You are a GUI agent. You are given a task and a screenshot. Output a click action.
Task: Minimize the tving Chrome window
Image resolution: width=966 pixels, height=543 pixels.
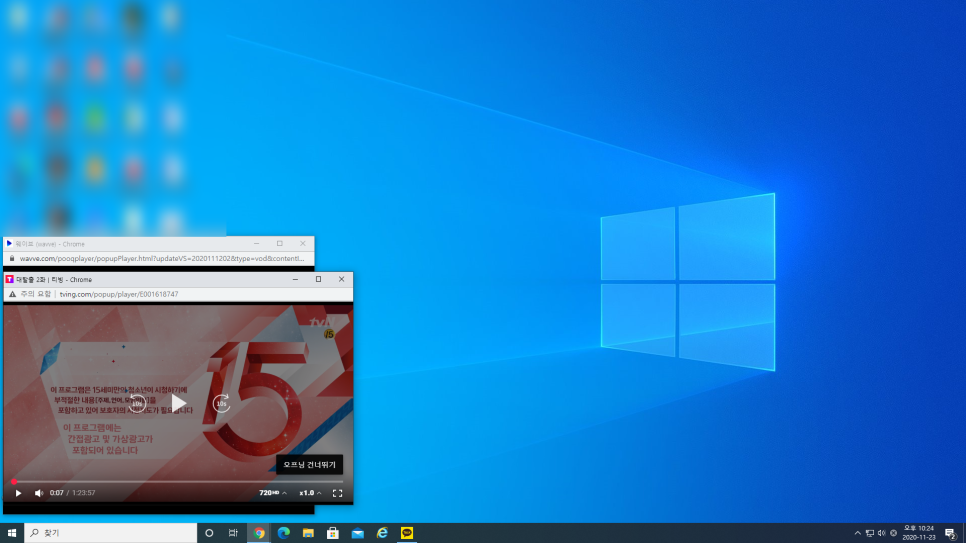tap(295, 279)
